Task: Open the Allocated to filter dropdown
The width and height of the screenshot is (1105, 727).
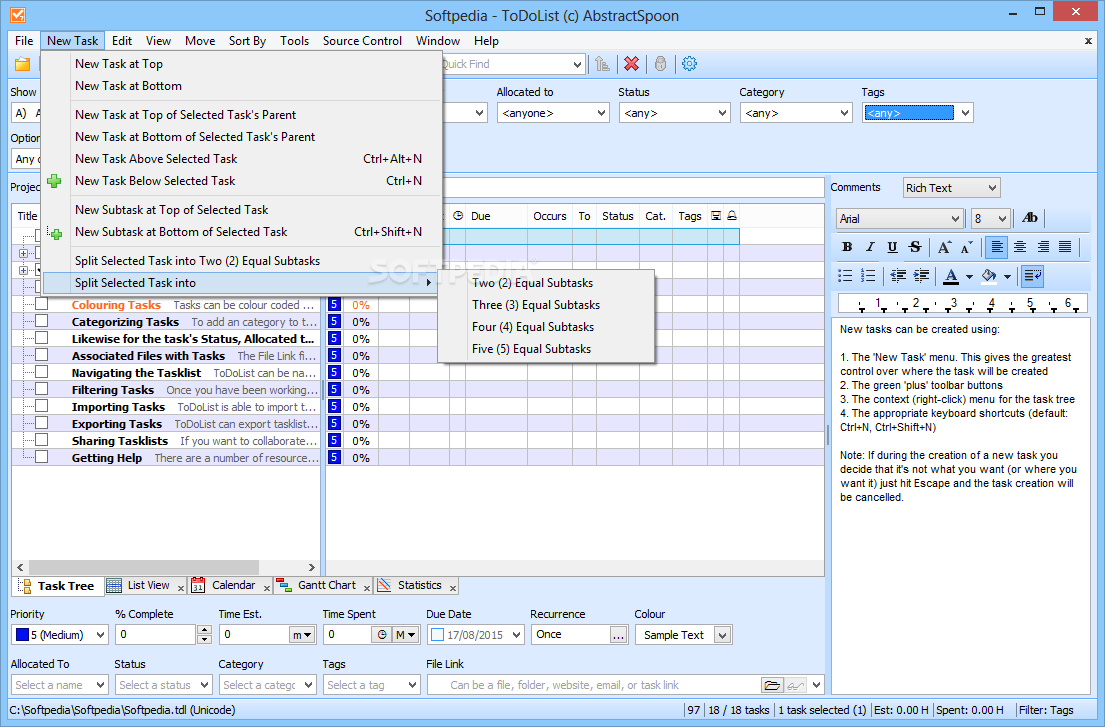Action: pyautogui.click(x=601, y=113)
